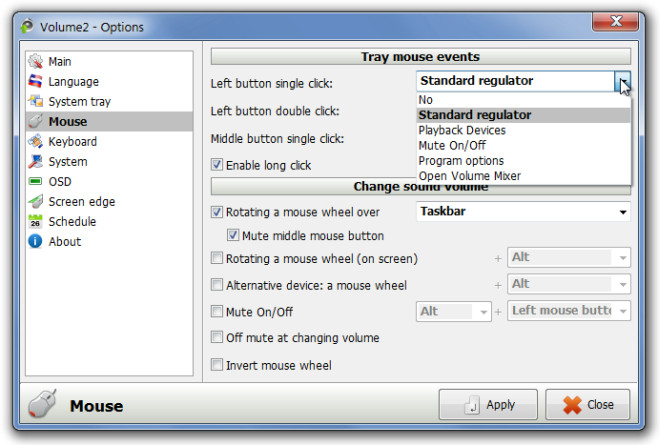Open the Schedule settings page

tap(109, 221)
